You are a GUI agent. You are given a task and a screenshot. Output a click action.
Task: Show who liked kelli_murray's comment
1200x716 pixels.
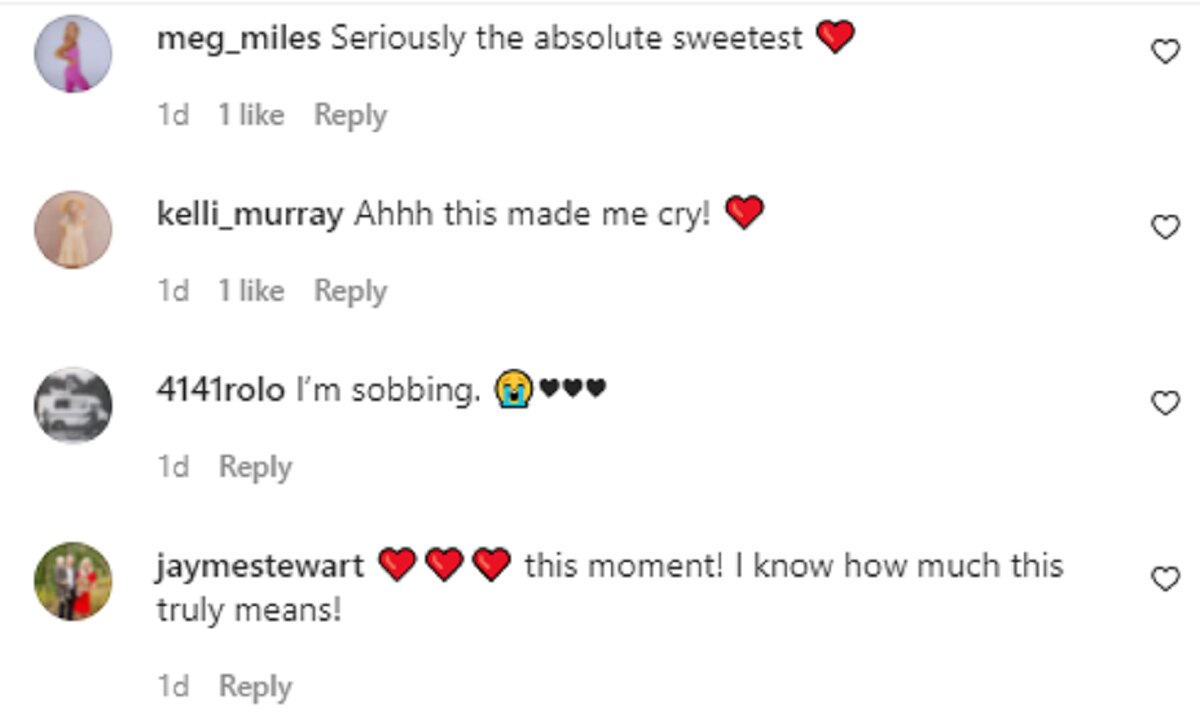[251, 291]
